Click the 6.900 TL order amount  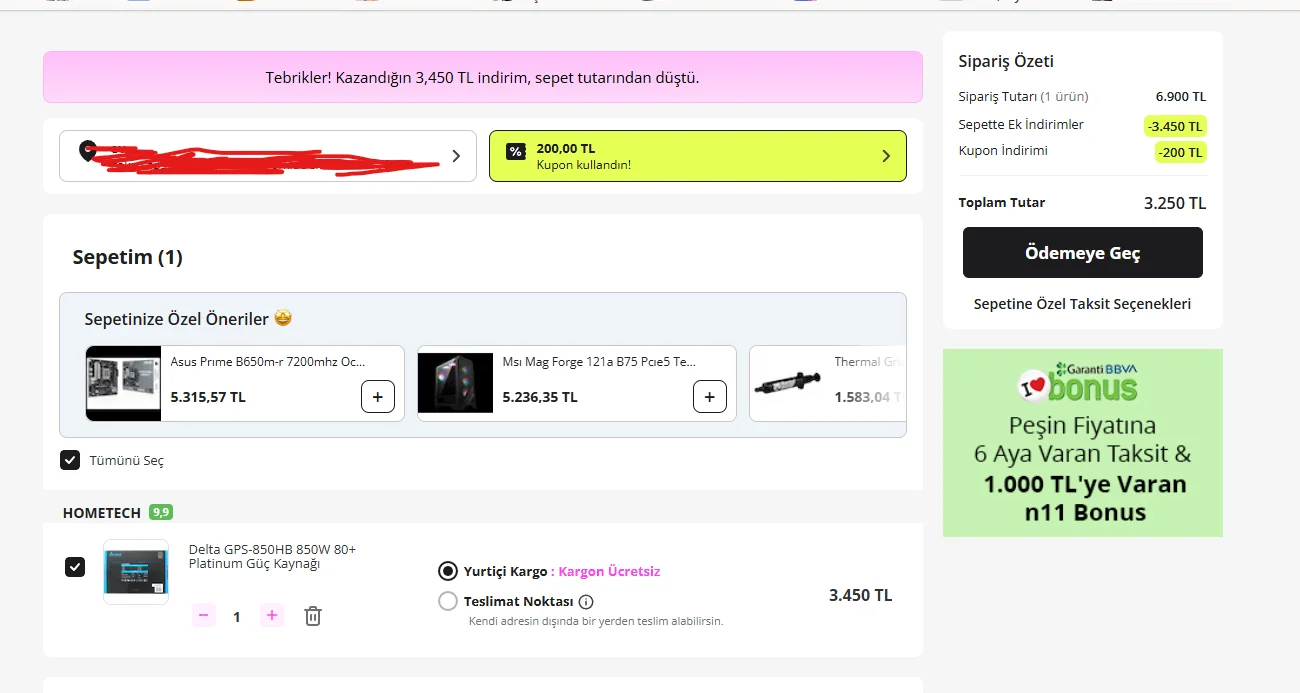tap(1181, 97)
